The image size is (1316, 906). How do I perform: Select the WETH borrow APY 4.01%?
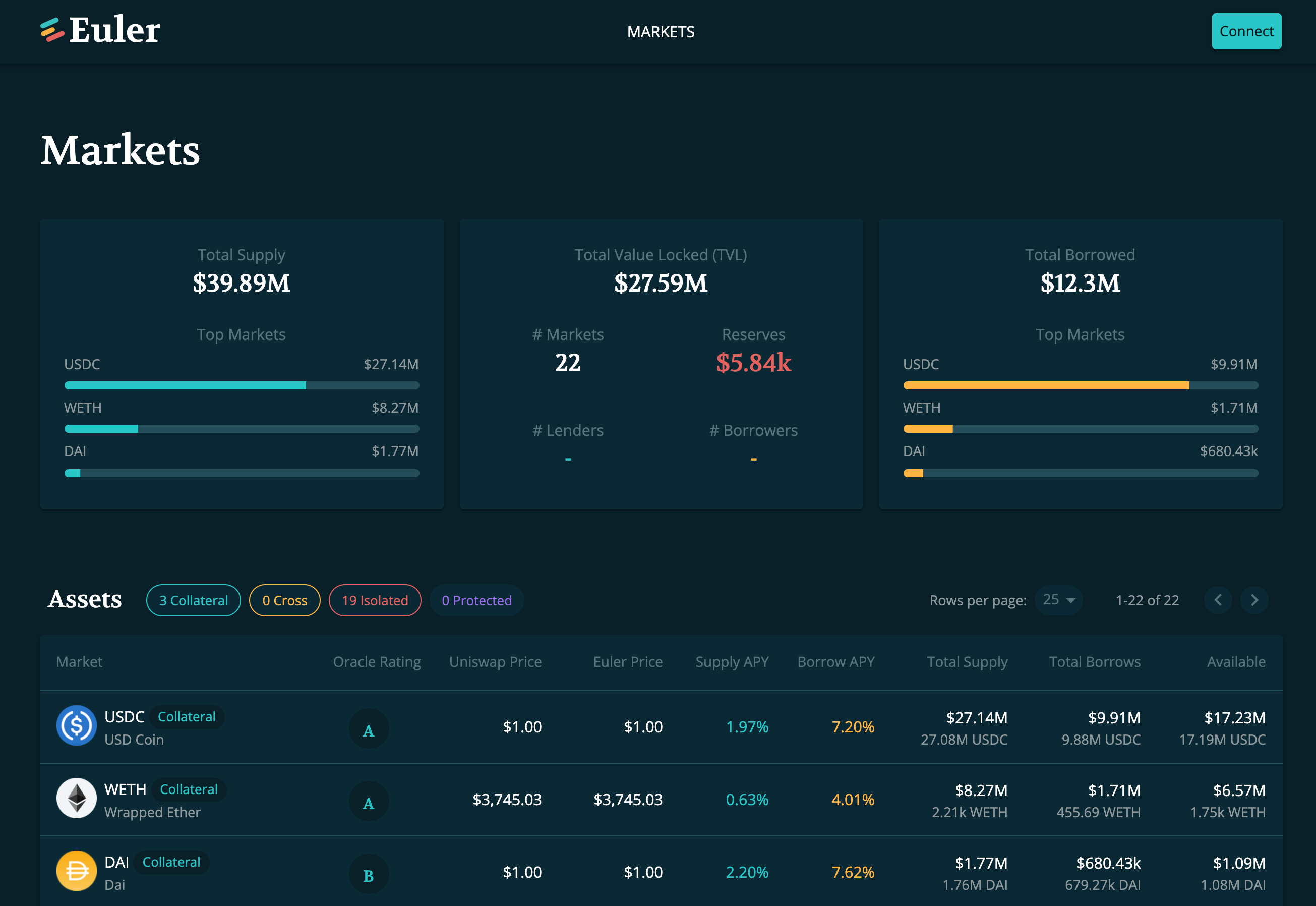(853, 800)
